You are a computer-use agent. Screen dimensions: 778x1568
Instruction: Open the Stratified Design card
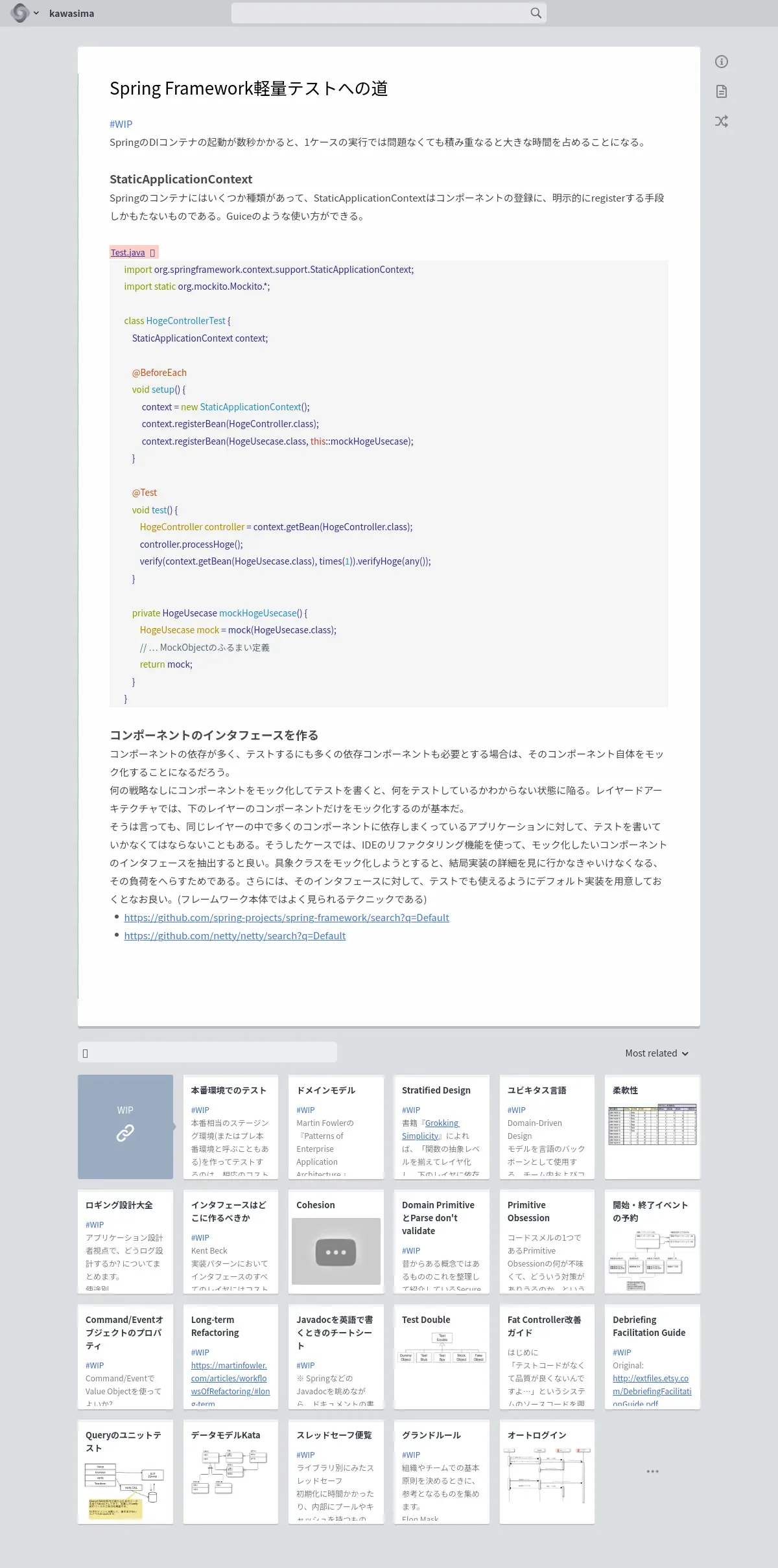click(442, 1127)
